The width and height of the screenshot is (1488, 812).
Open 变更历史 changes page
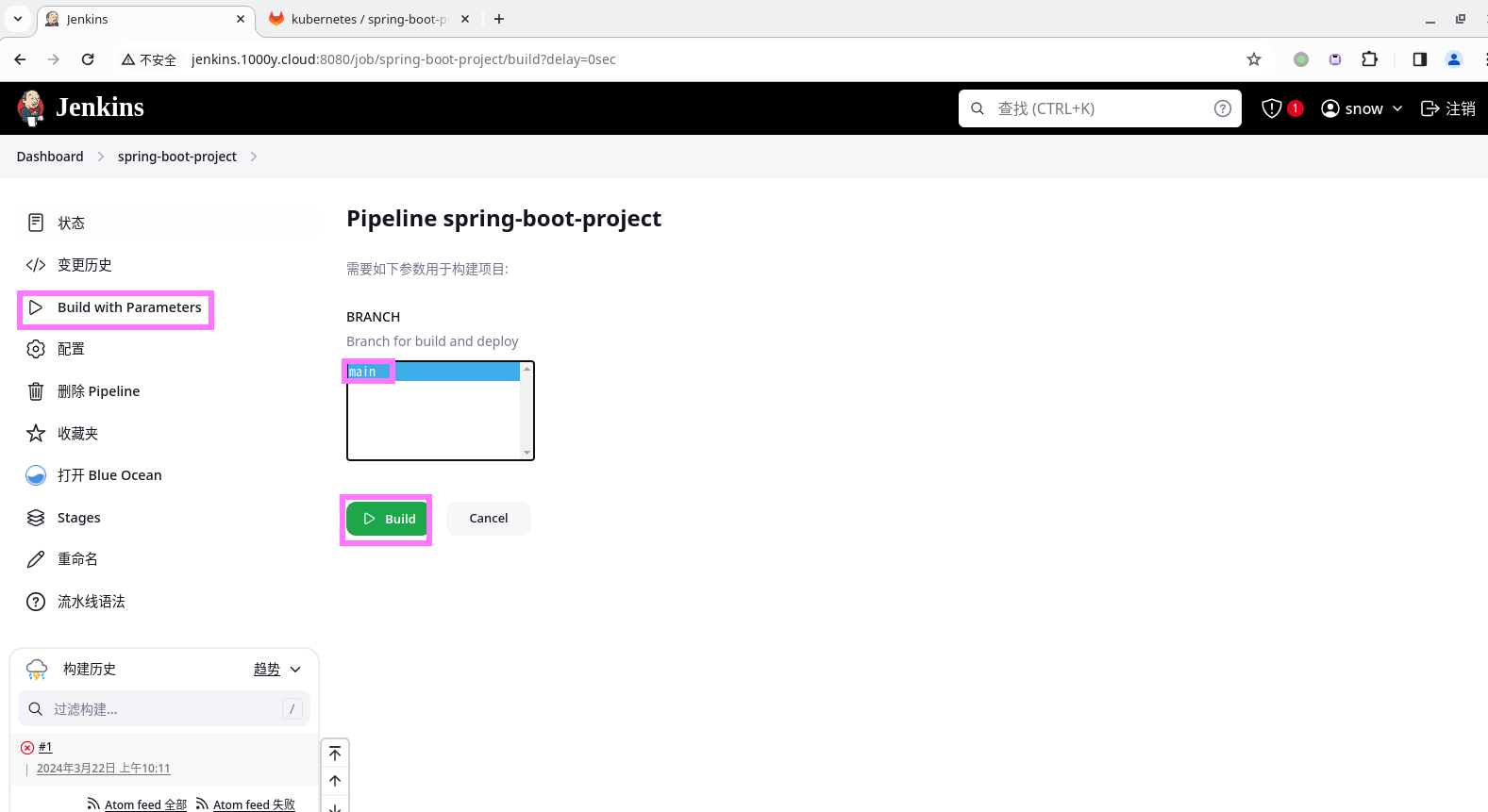tap(70, 265)
